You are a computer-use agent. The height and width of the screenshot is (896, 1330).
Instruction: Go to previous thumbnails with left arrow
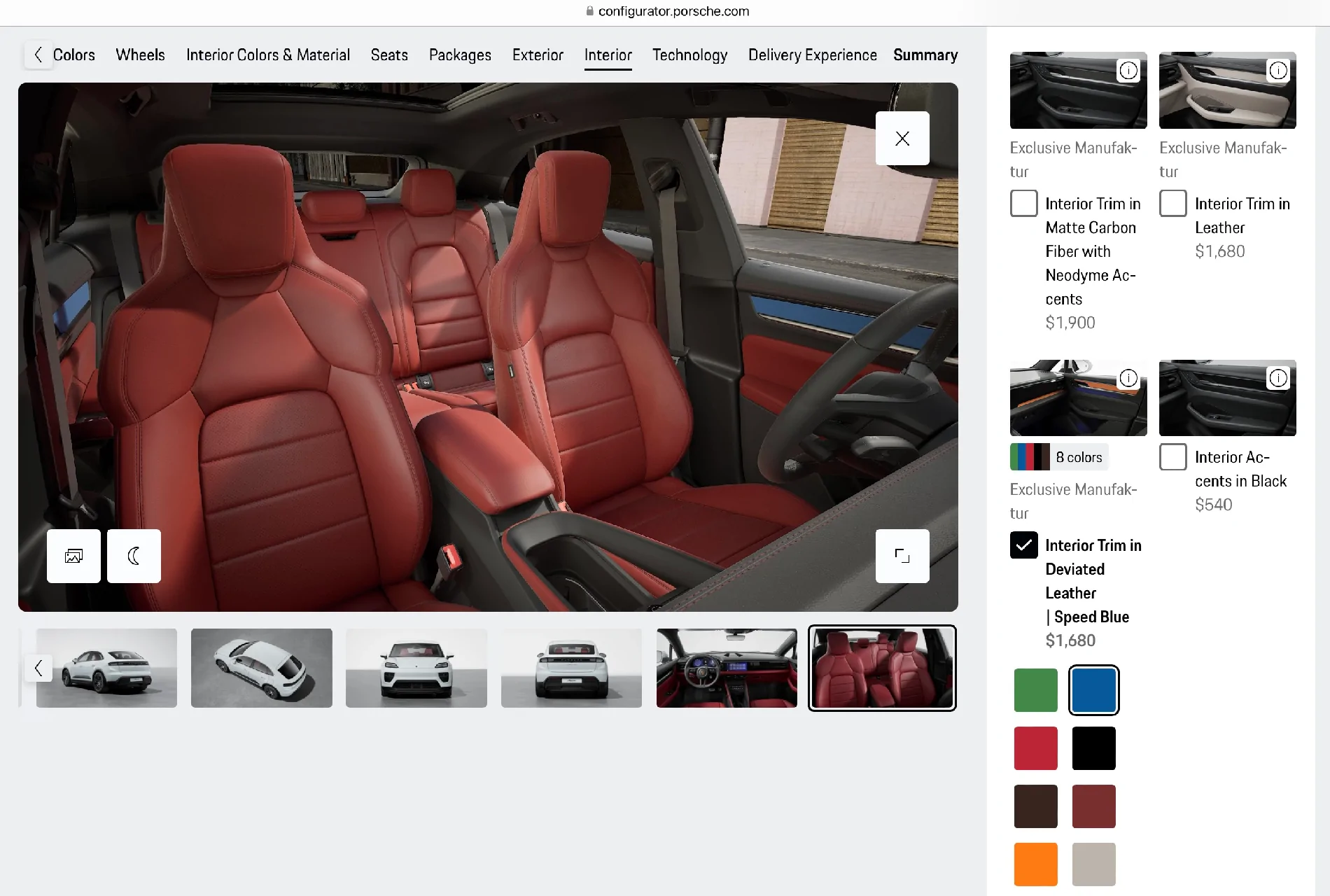(x=38, y=668)
